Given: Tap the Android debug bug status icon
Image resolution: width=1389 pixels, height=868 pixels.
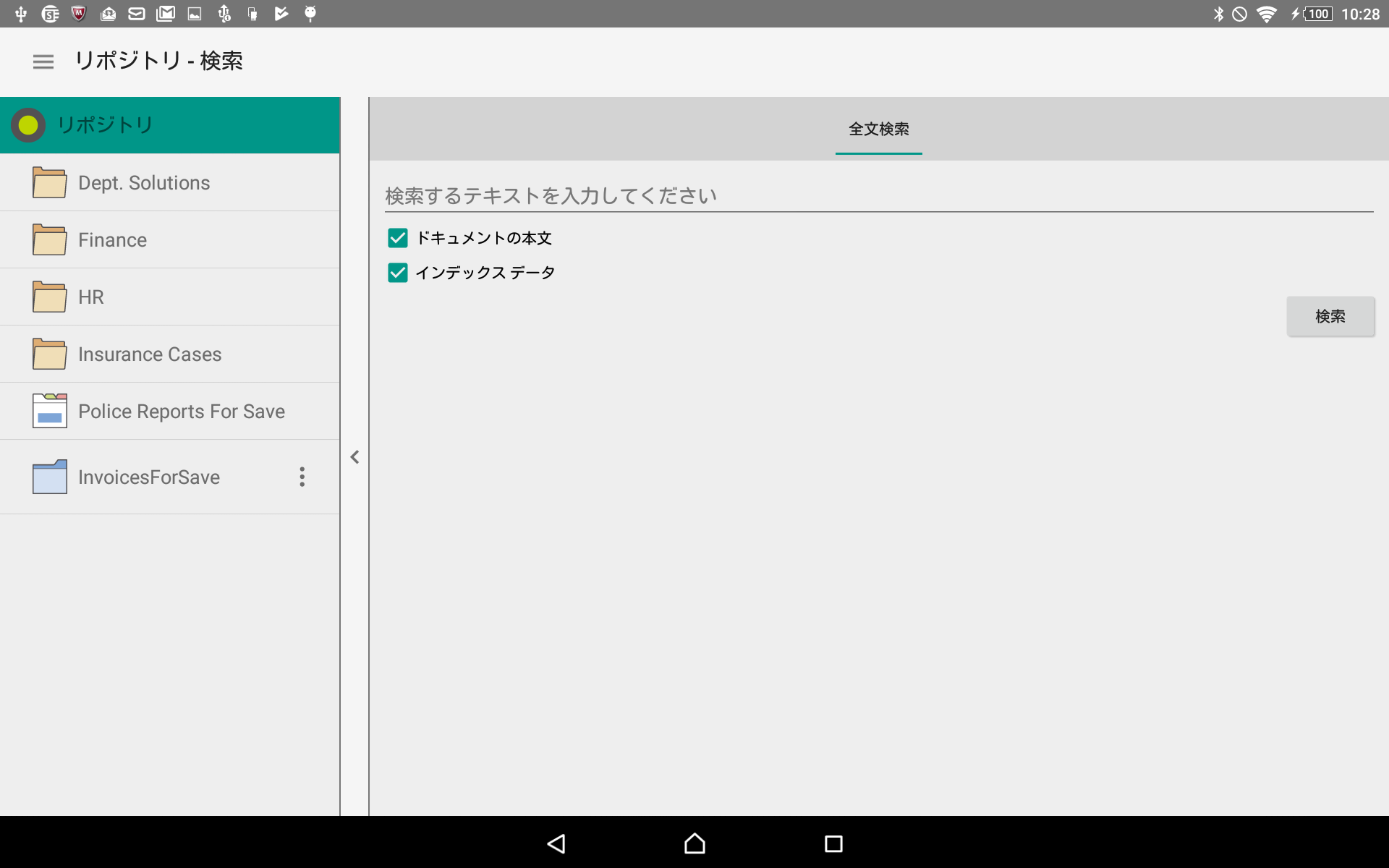Looking at the screenshot, I should [x=310, y=14].
